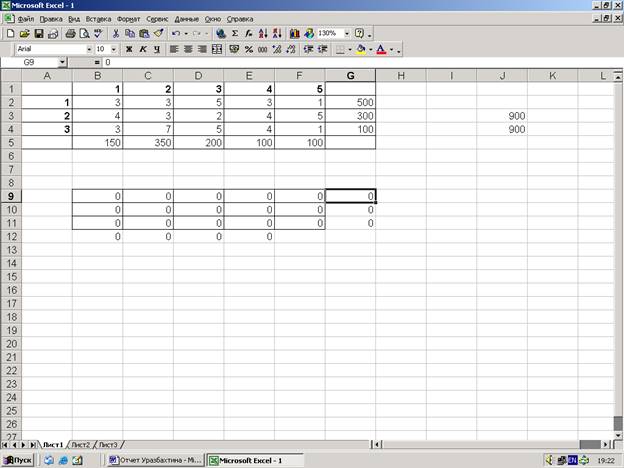Insert hyperlink globe icon
The image size is (624, 468).
[x=221, y=34]
